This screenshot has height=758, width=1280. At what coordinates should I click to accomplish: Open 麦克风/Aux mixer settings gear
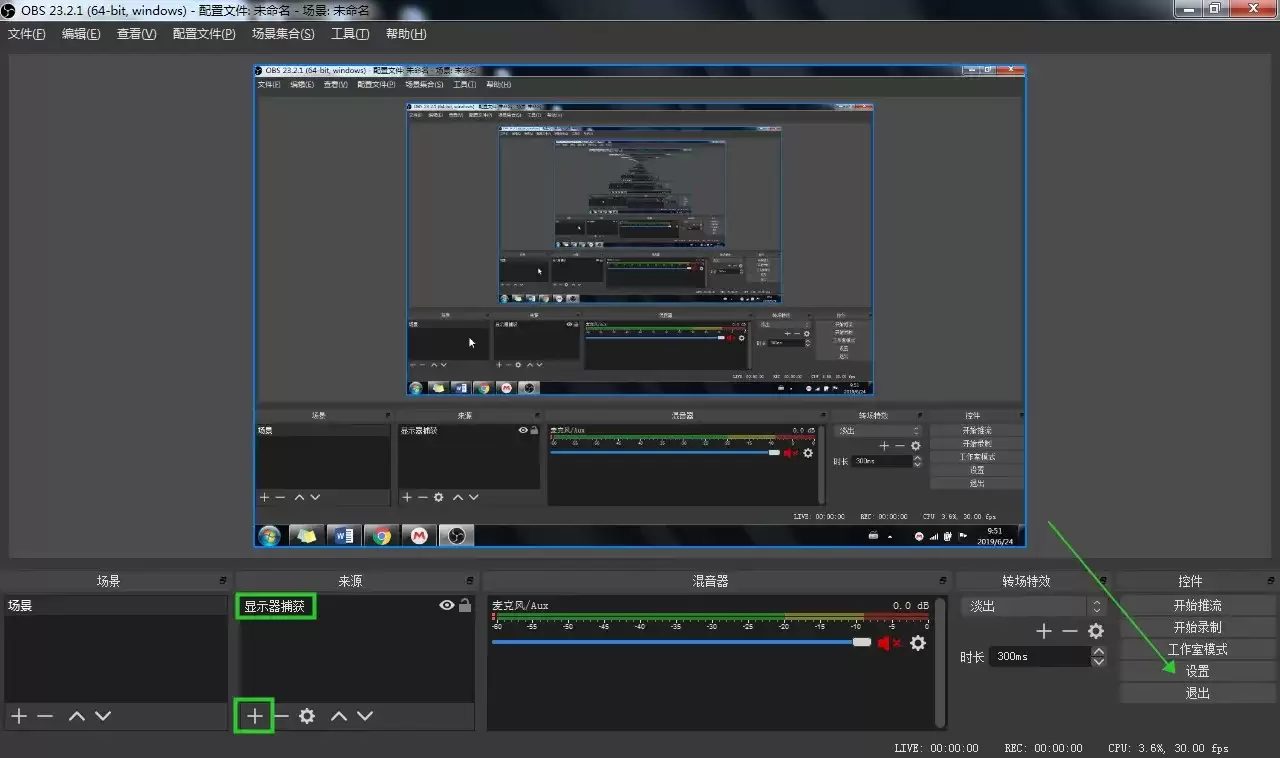(918, 643)
